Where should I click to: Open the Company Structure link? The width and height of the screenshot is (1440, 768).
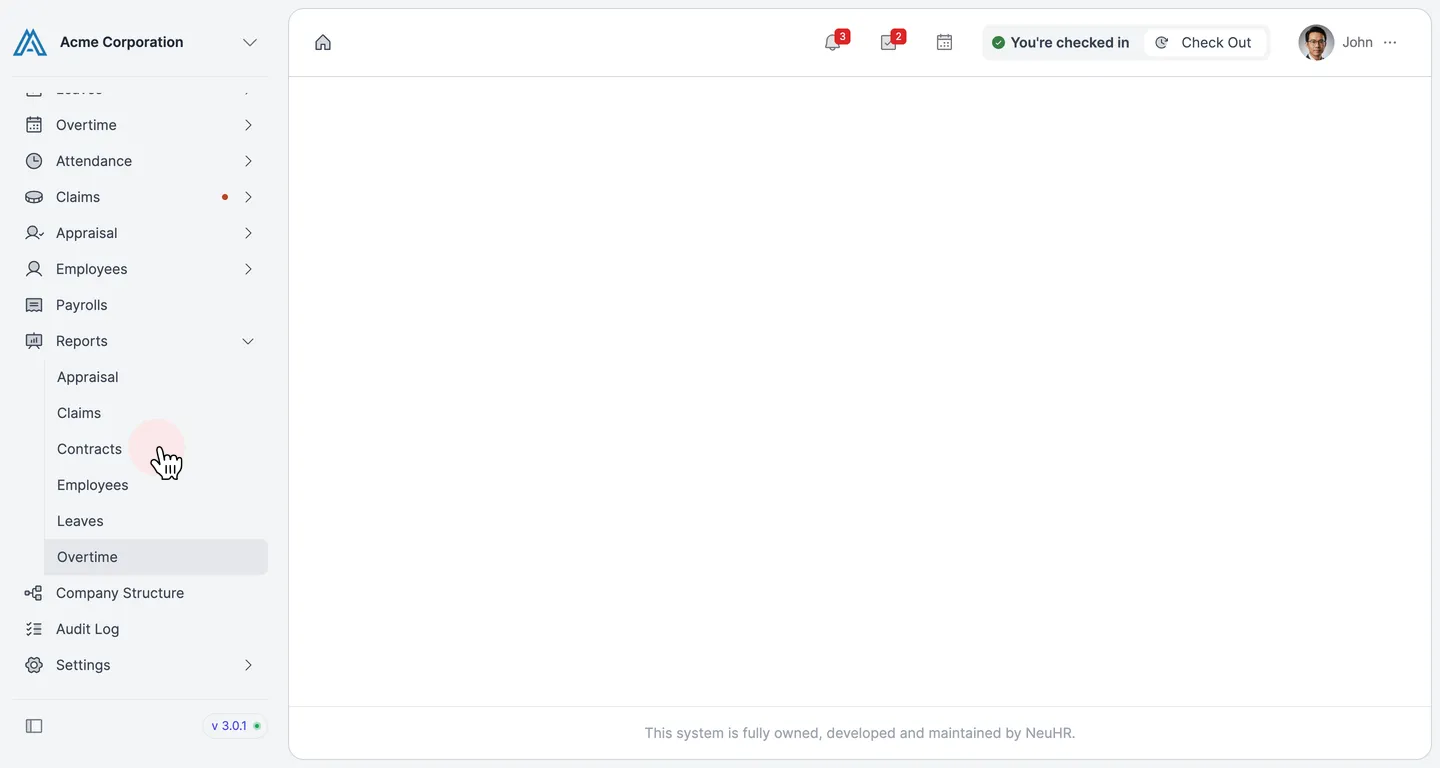(140, 593)
